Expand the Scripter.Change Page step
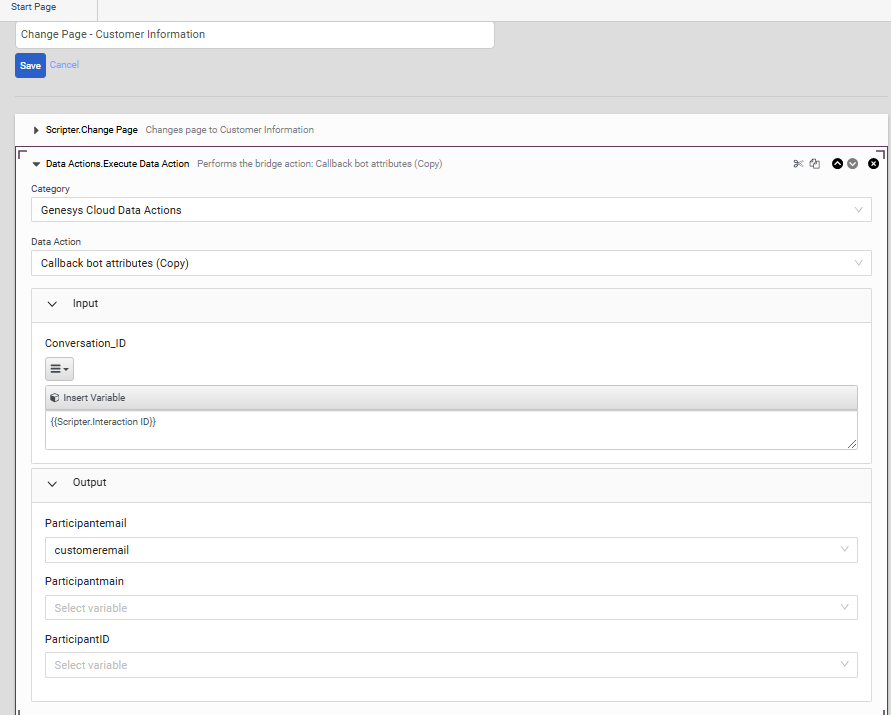891x715 pixels. 36,130
